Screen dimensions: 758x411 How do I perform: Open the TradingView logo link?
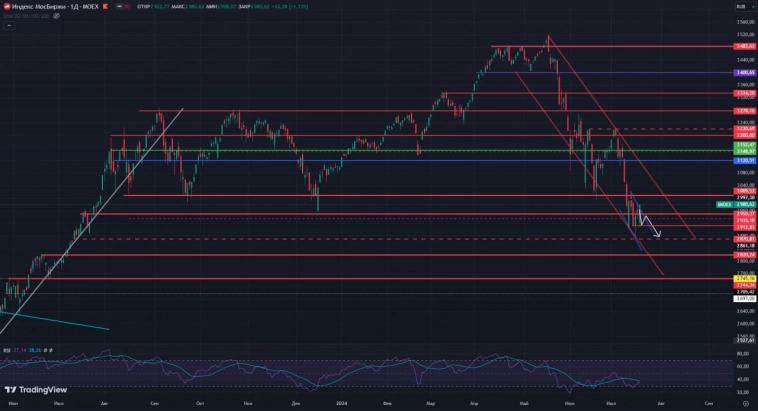click(x=33, y=390)
